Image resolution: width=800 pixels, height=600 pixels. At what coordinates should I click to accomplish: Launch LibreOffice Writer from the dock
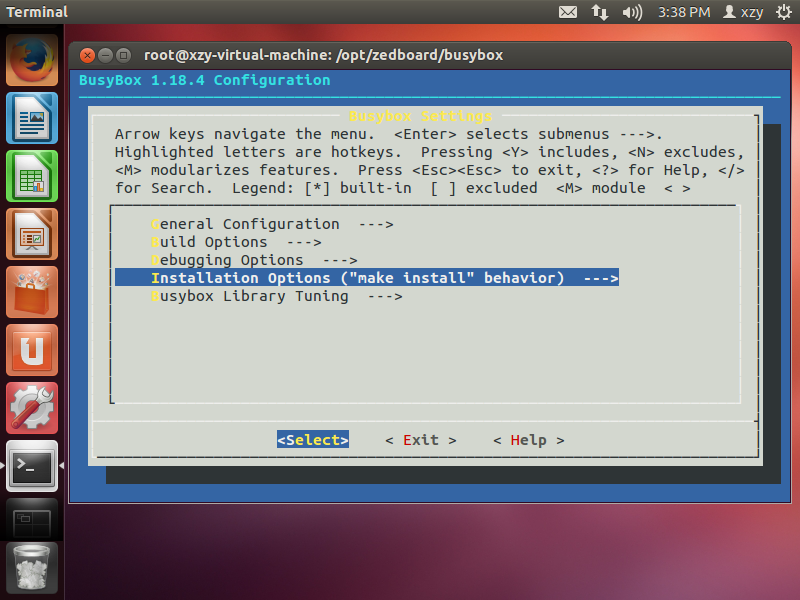[x=32, y=118]
